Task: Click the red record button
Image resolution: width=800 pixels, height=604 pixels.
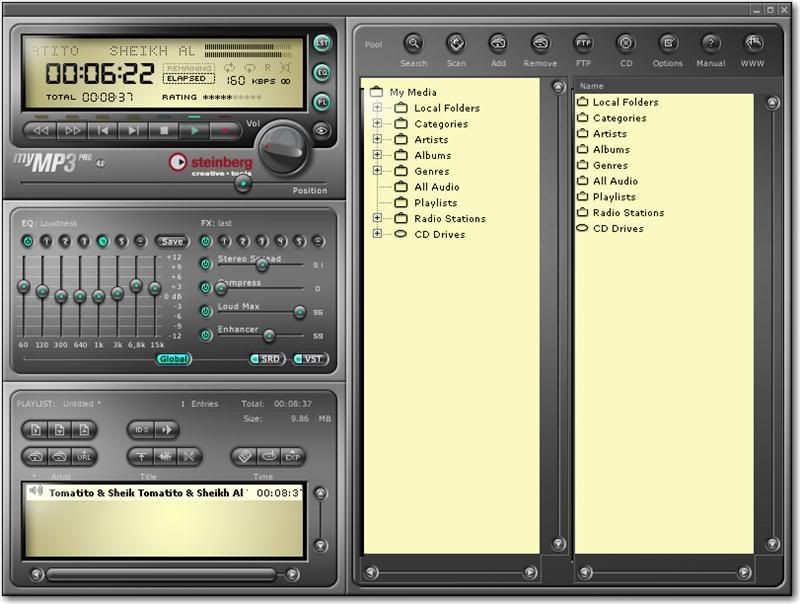Action: click(x=224, y=131)
